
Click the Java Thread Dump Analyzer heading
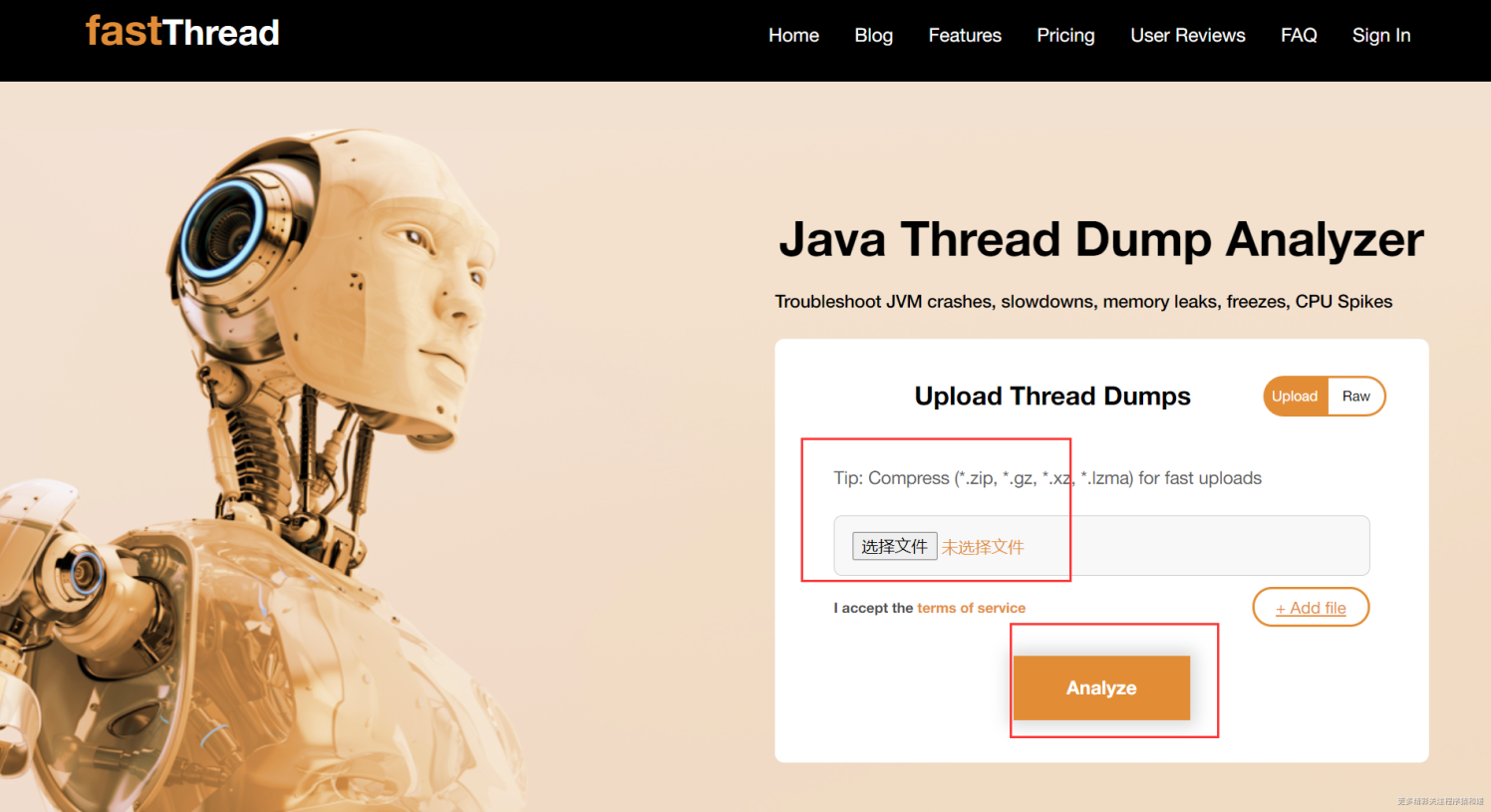pyautogui.click(x=1101, y=239)
